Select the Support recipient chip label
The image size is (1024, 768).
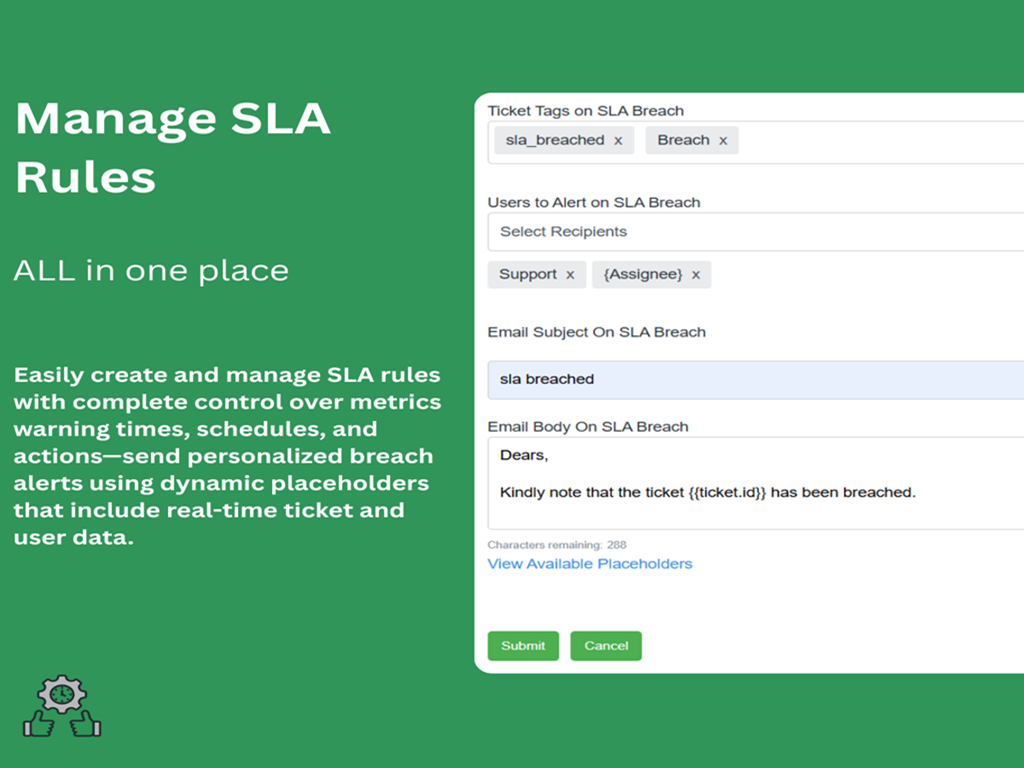coord(528,275)
